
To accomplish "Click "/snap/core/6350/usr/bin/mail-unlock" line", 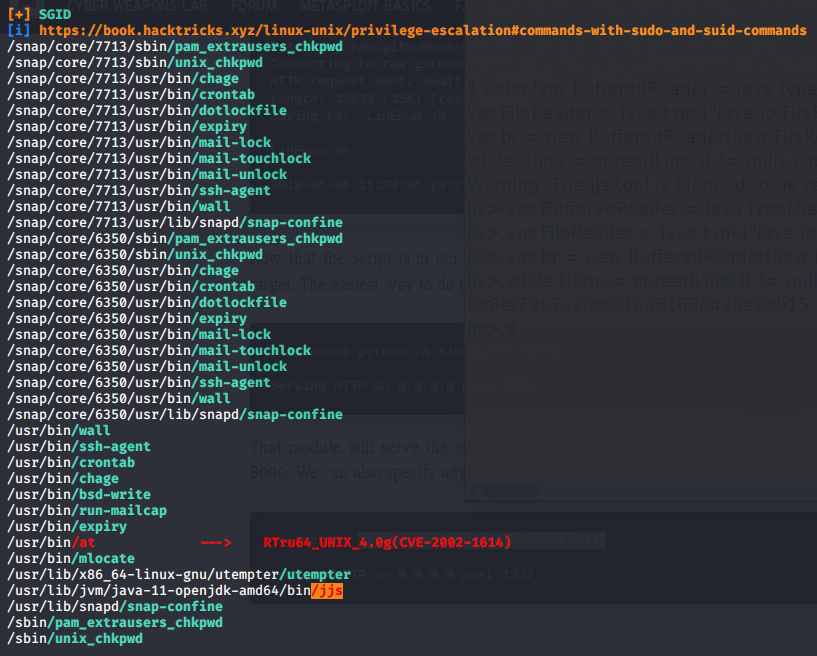I will 147,366.
